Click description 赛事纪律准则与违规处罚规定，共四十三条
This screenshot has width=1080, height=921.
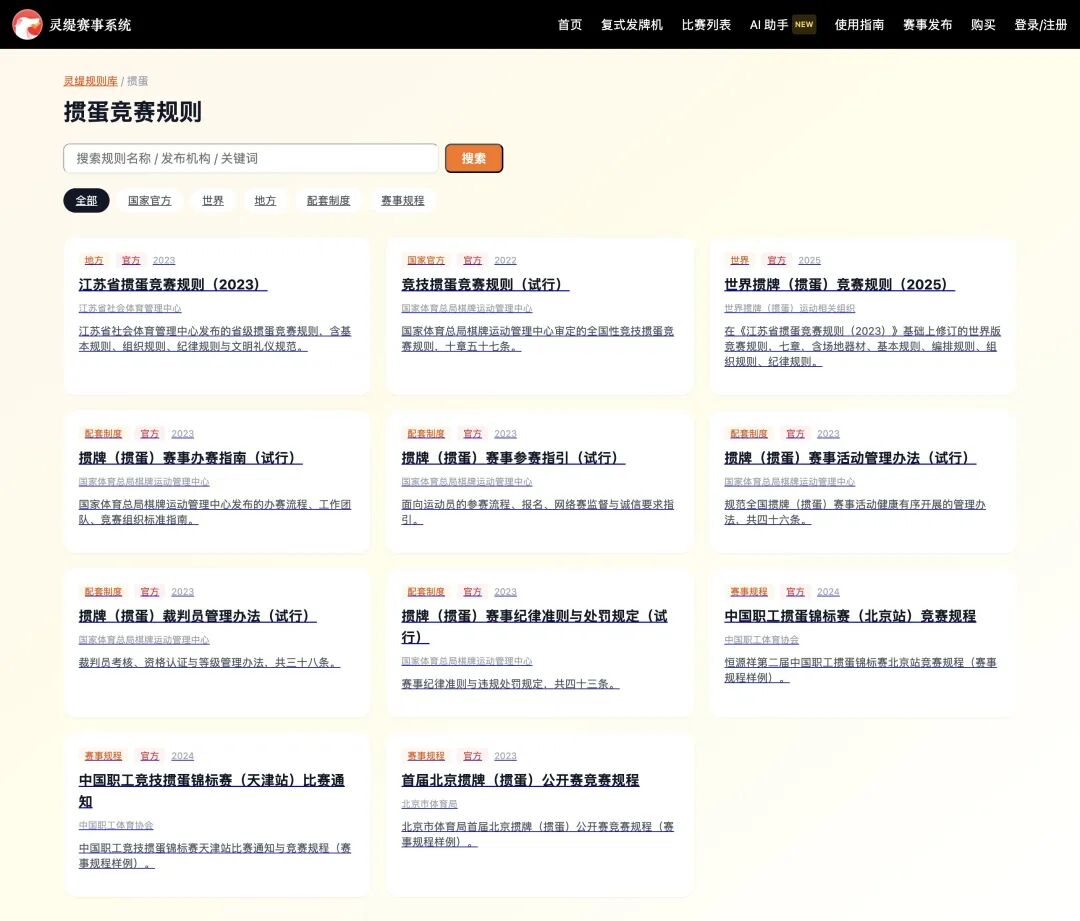(510, 684)
